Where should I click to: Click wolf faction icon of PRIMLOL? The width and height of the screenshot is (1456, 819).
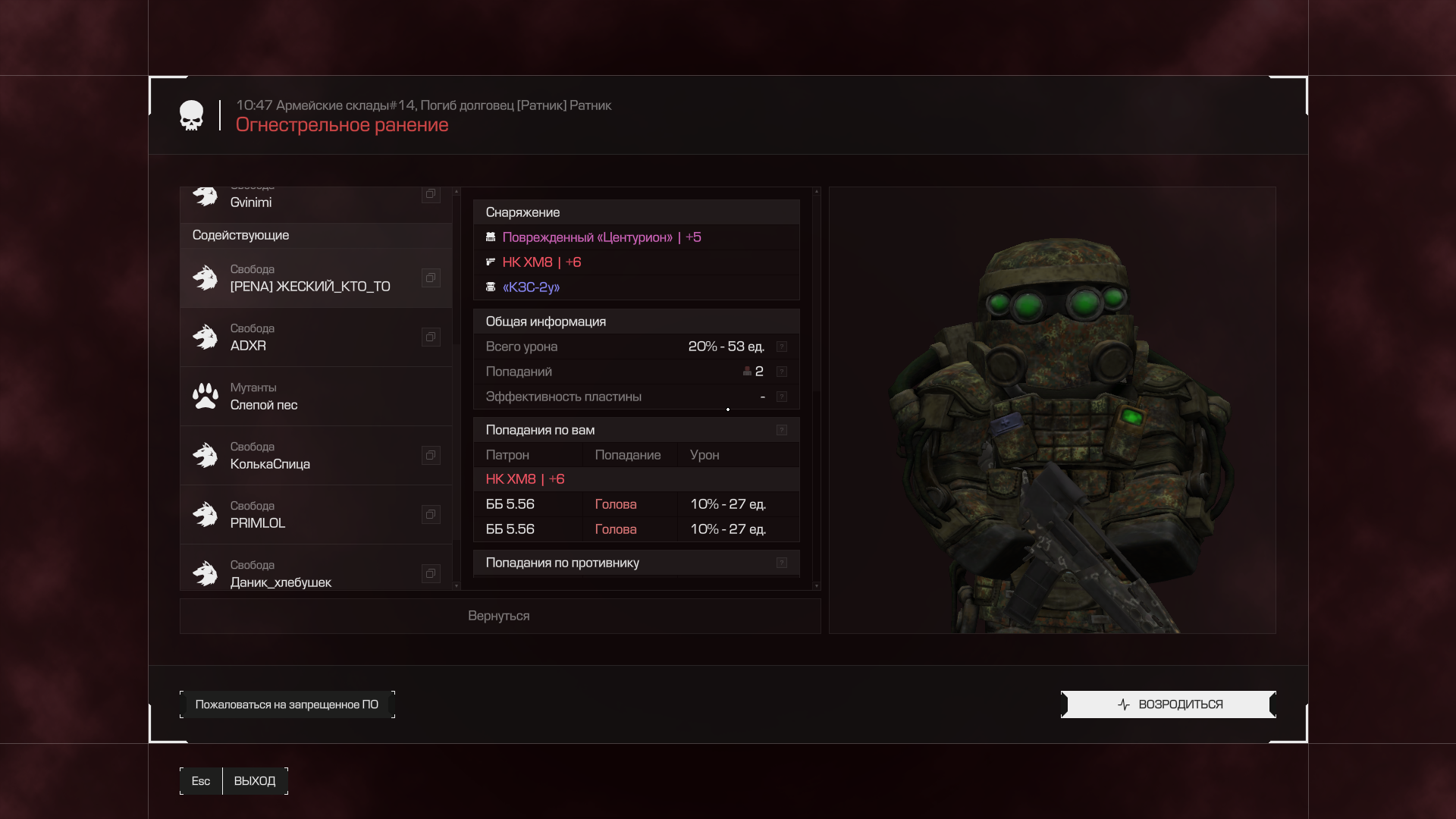click(205, 514)
